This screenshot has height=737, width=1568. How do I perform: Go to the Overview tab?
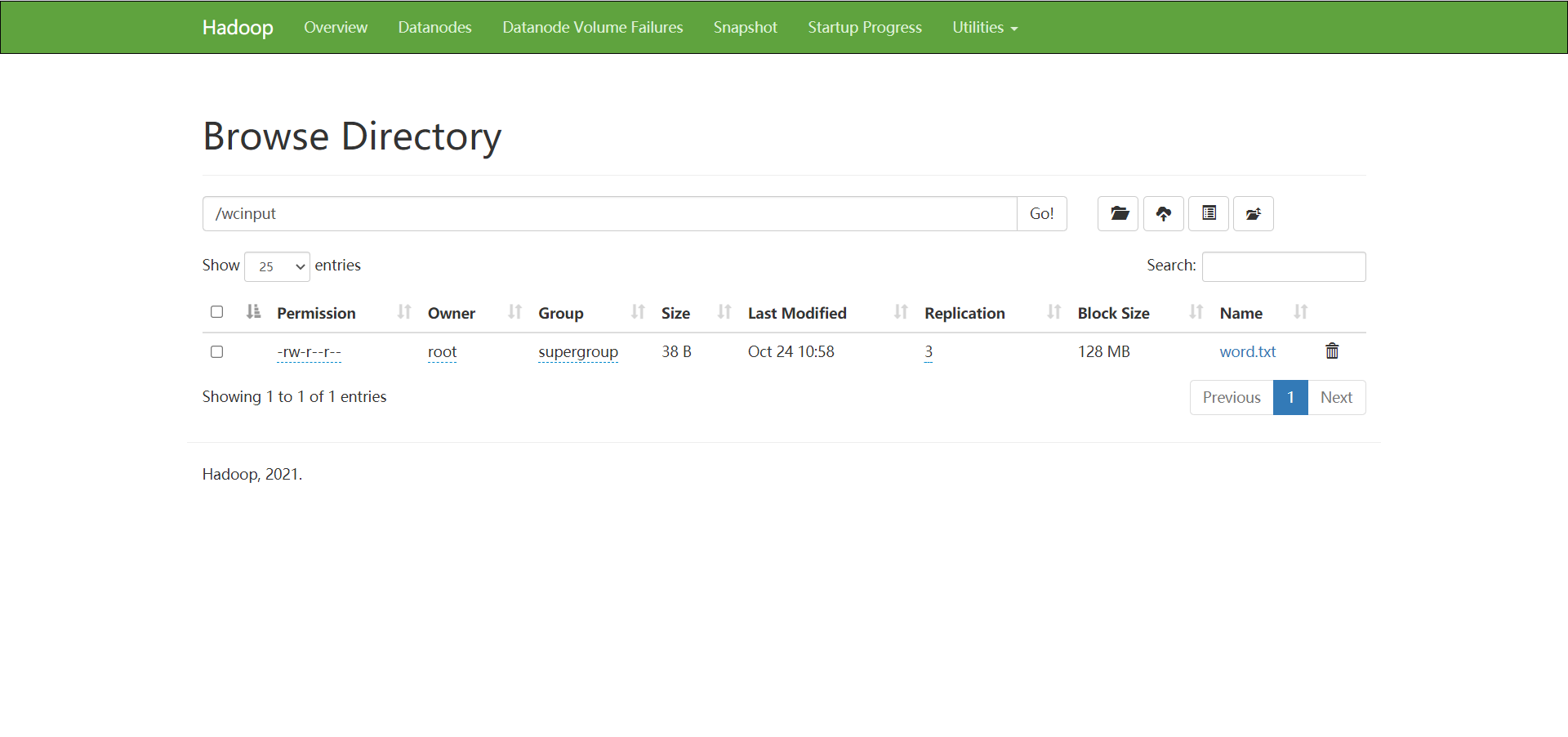336,27
